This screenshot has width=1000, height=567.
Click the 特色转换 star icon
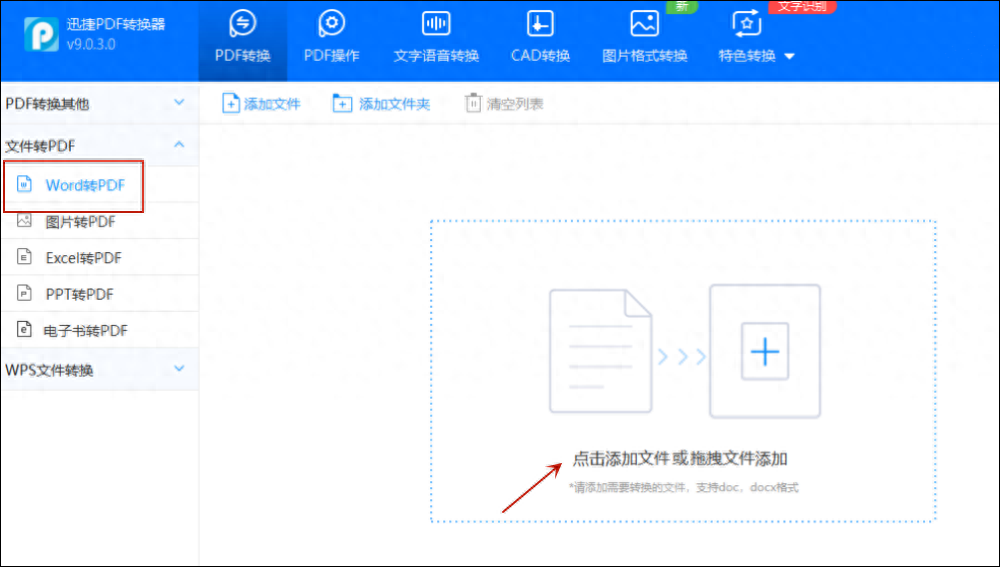pyautogui.click(x=747, y=24)
